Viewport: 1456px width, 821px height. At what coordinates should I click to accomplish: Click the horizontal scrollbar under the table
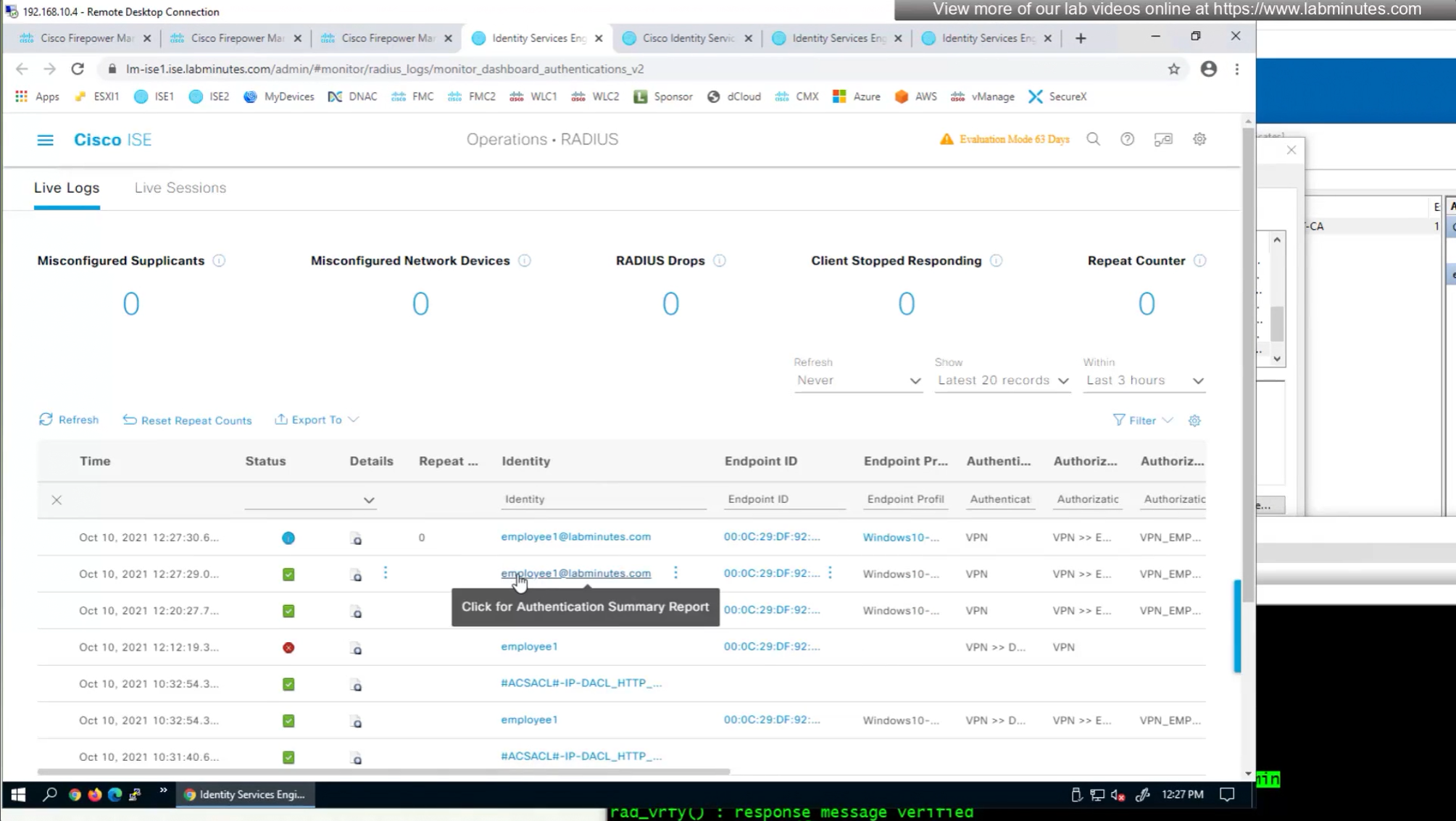(x=383, y=772)
